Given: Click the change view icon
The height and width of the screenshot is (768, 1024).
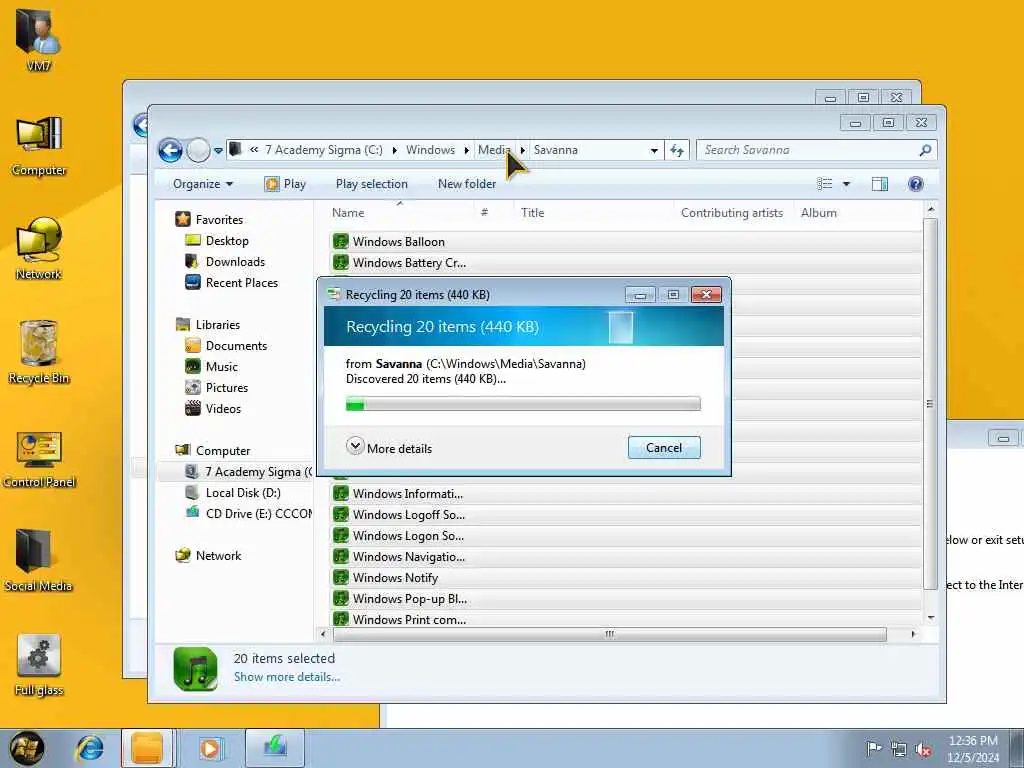Looking at the screenshot, I should pyautogui.click(x=825, y=184).
